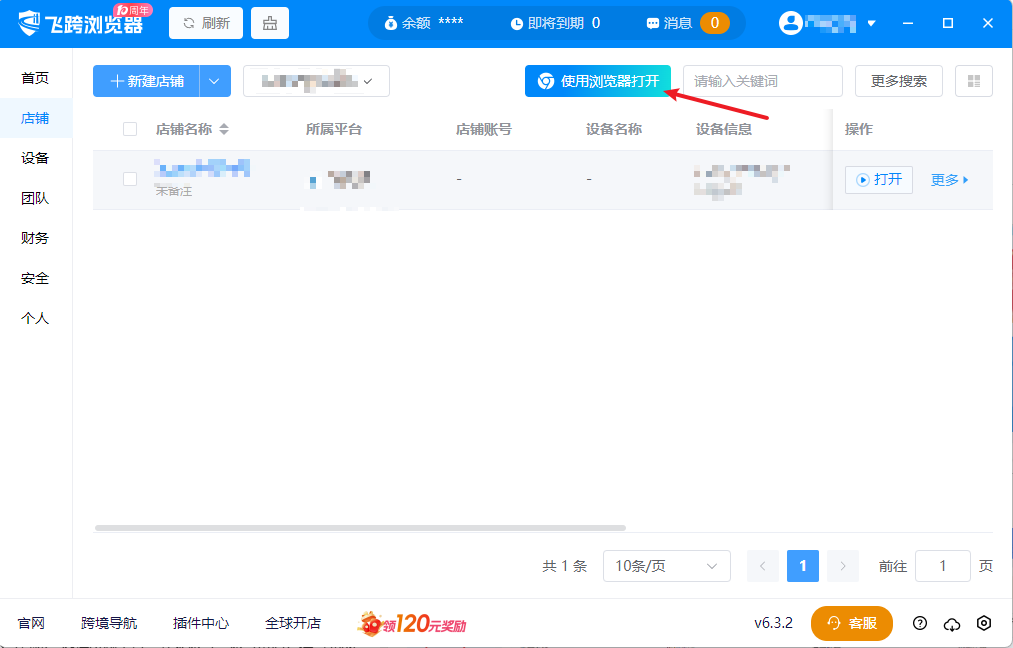
Task: Toggle the select-all checkbox in header
Action: pos(130,129)
